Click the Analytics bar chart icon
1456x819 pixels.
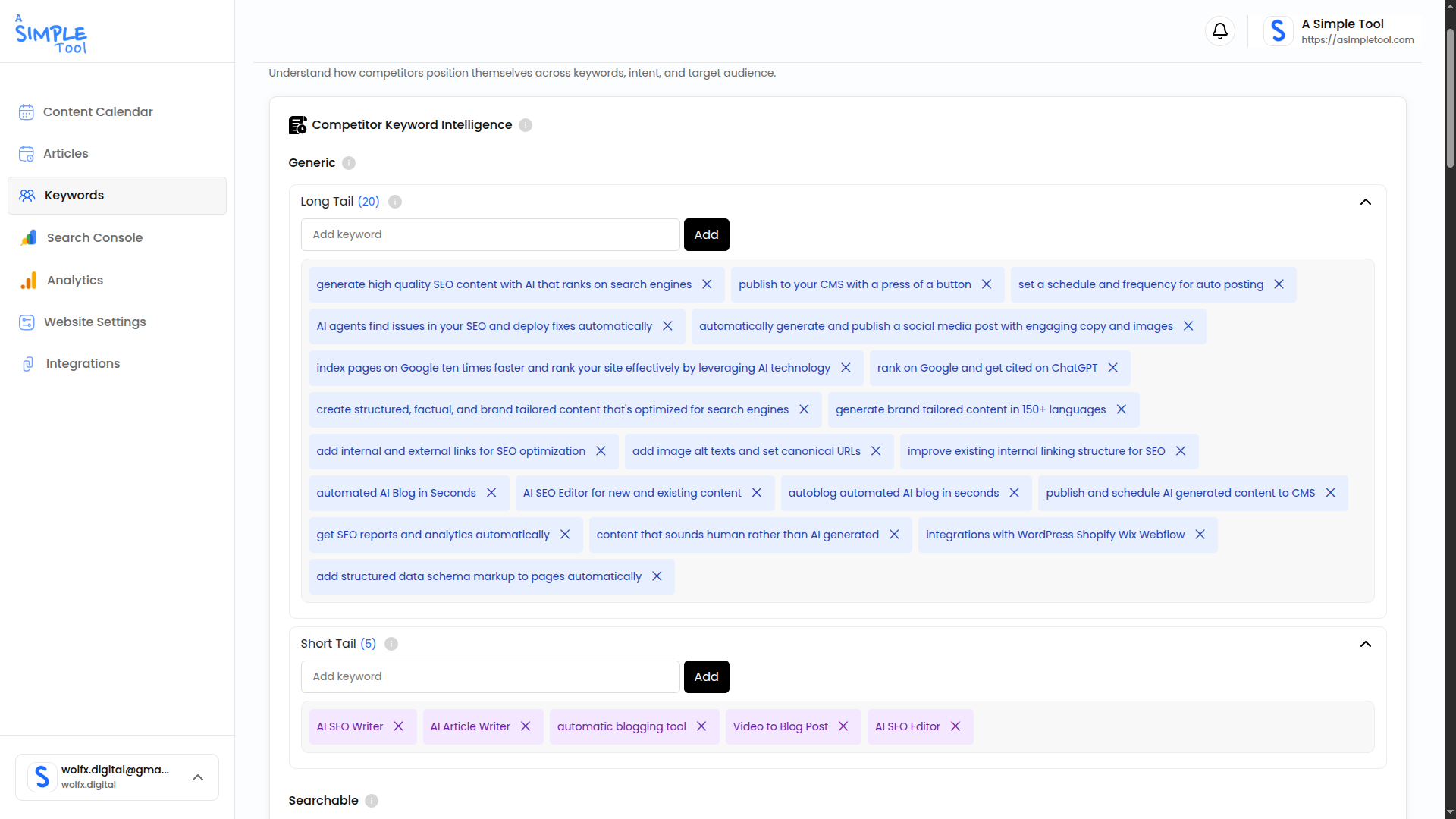pyautogui.click(x=28, y=280)
